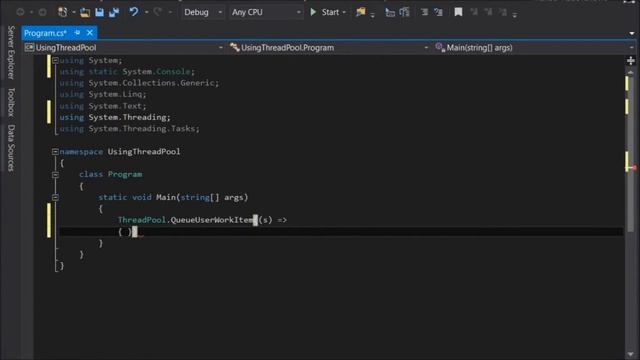Open the Debug configuration dropdown
Viewport: 640px width, 360px height.
click(x=202, y=12)
